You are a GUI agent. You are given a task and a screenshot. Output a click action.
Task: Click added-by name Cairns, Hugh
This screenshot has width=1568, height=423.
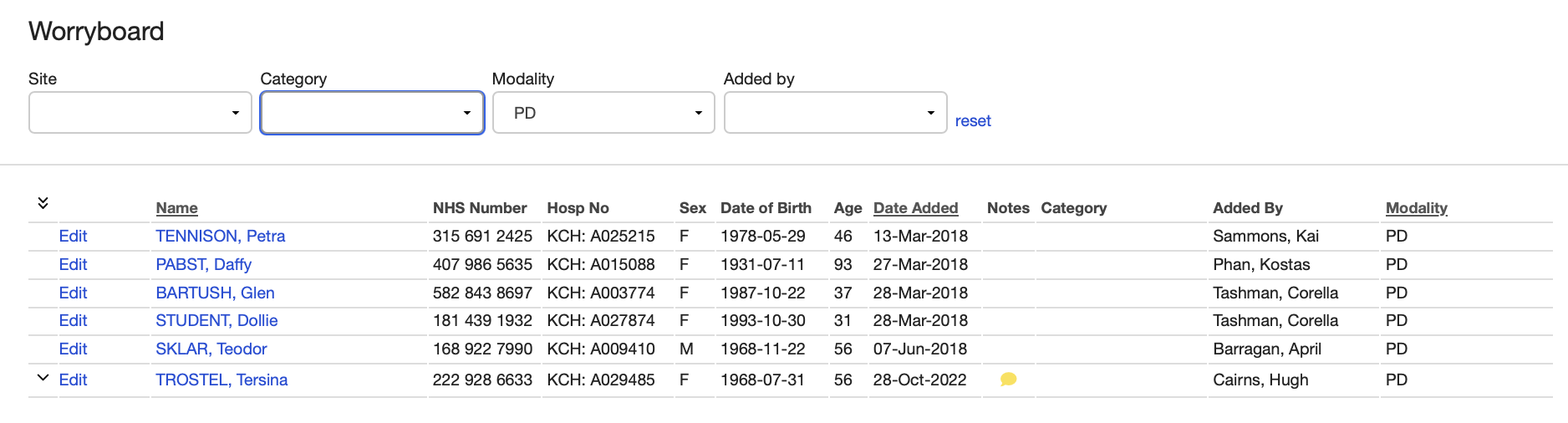(x=1260, y=380)
